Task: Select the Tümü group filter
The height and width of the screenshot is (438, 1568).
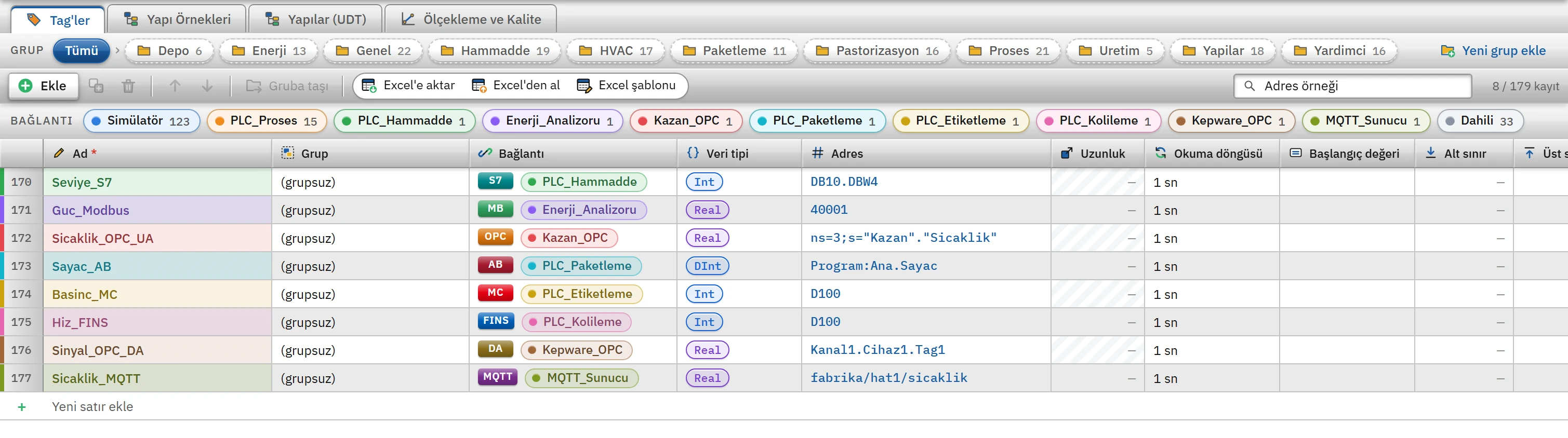Action: coord(82,50)
